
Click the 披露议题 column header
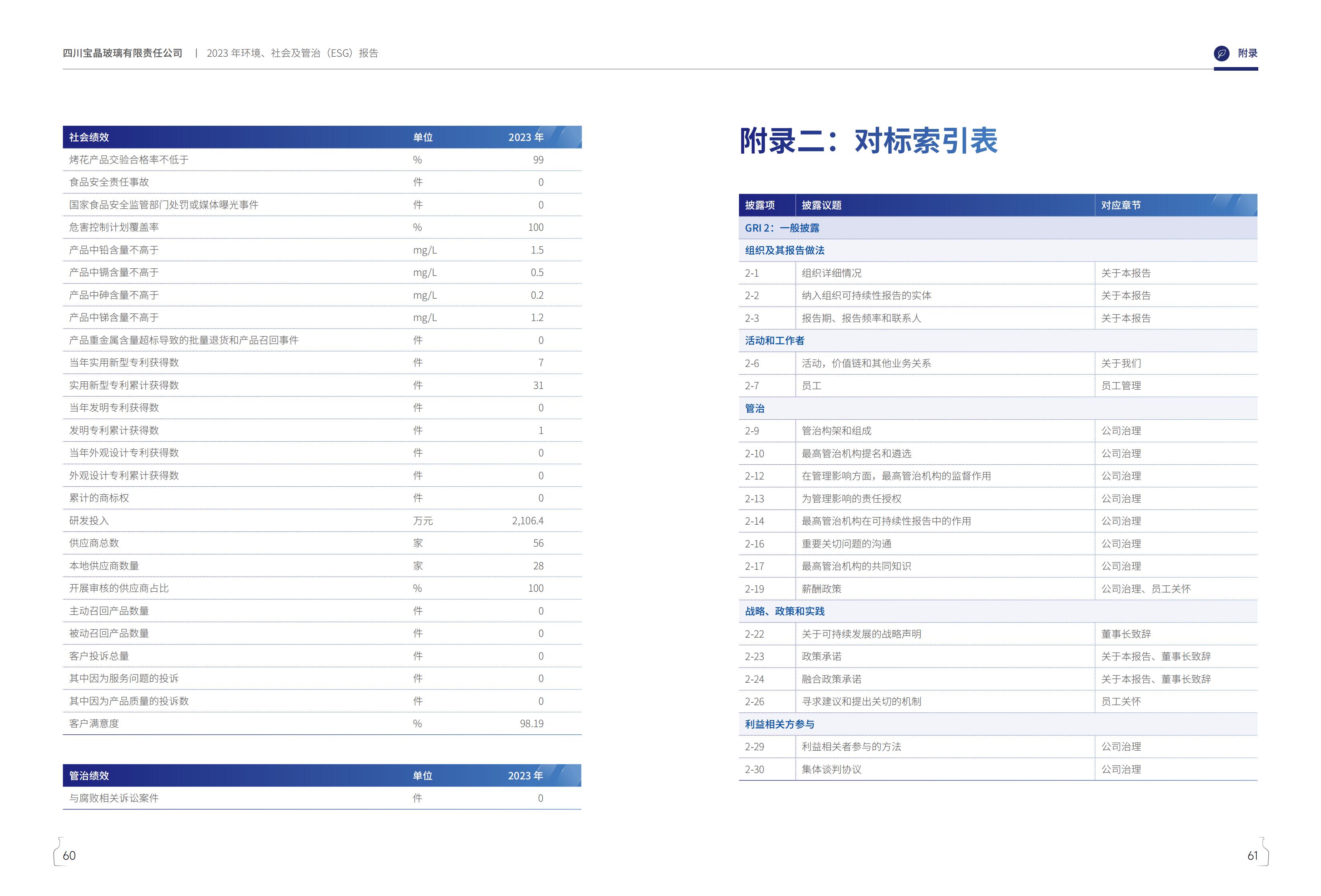click(821, 205)
